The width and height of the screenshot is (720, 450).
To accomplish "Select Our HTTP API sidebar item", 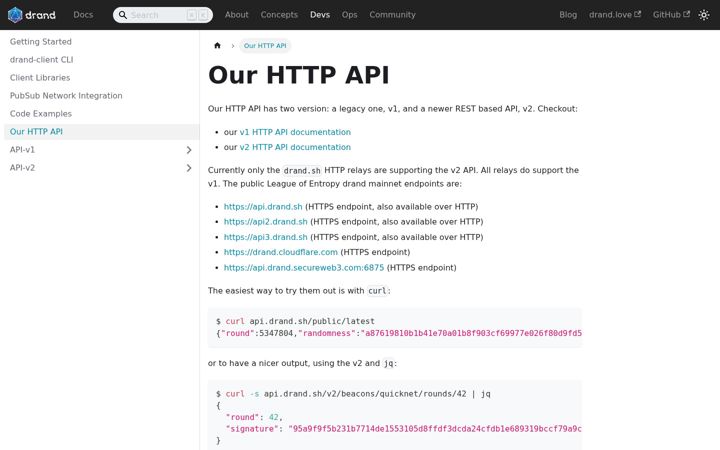I will (102, 132).
